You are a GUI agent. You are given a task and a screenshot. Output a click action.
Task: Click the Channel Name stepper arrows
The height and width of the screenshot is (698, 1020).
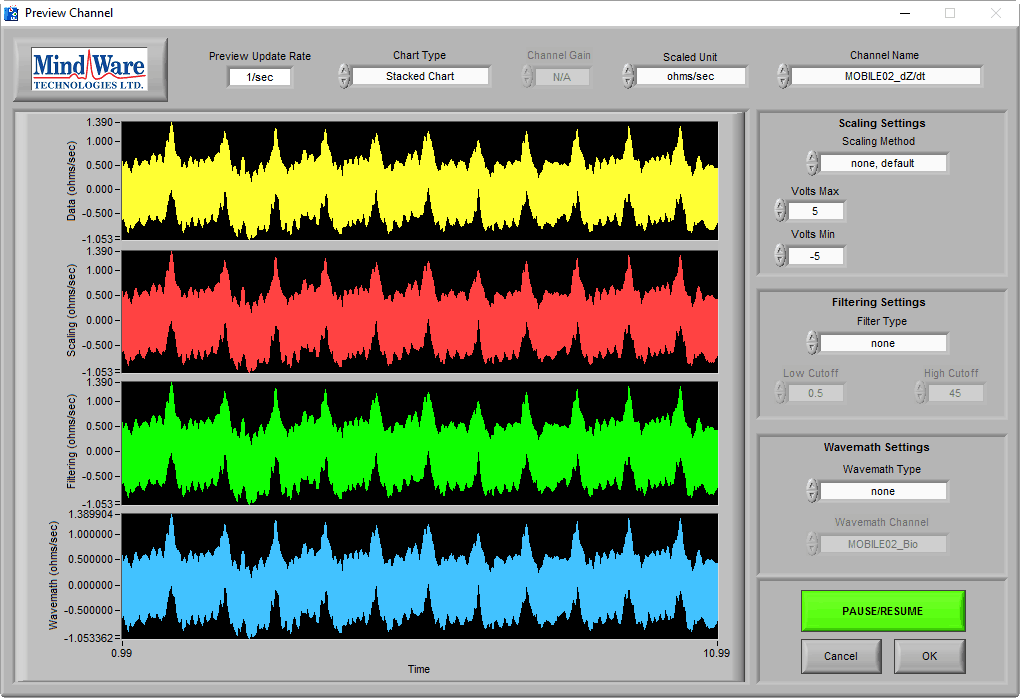[x=783, y=76]
